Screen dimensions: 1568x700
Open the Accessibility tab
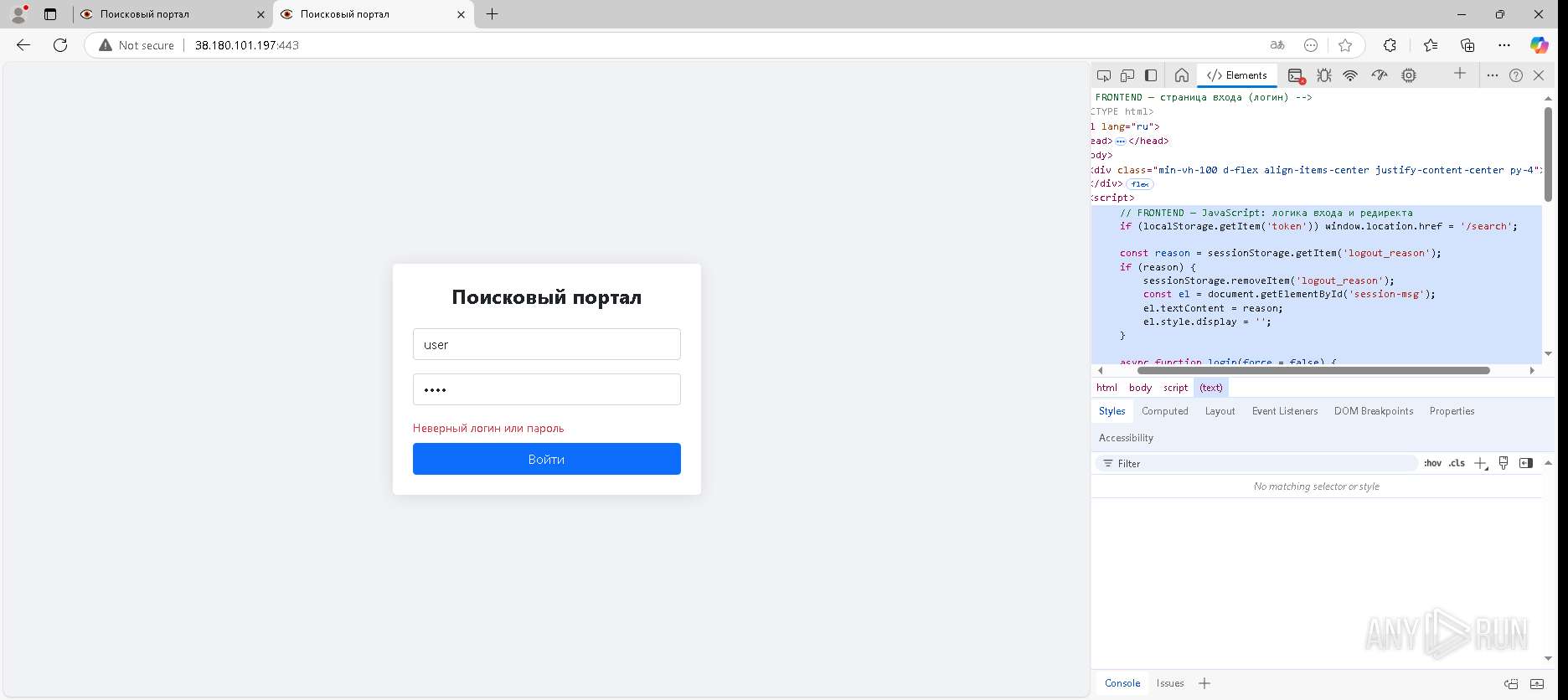pos(1126,438)
